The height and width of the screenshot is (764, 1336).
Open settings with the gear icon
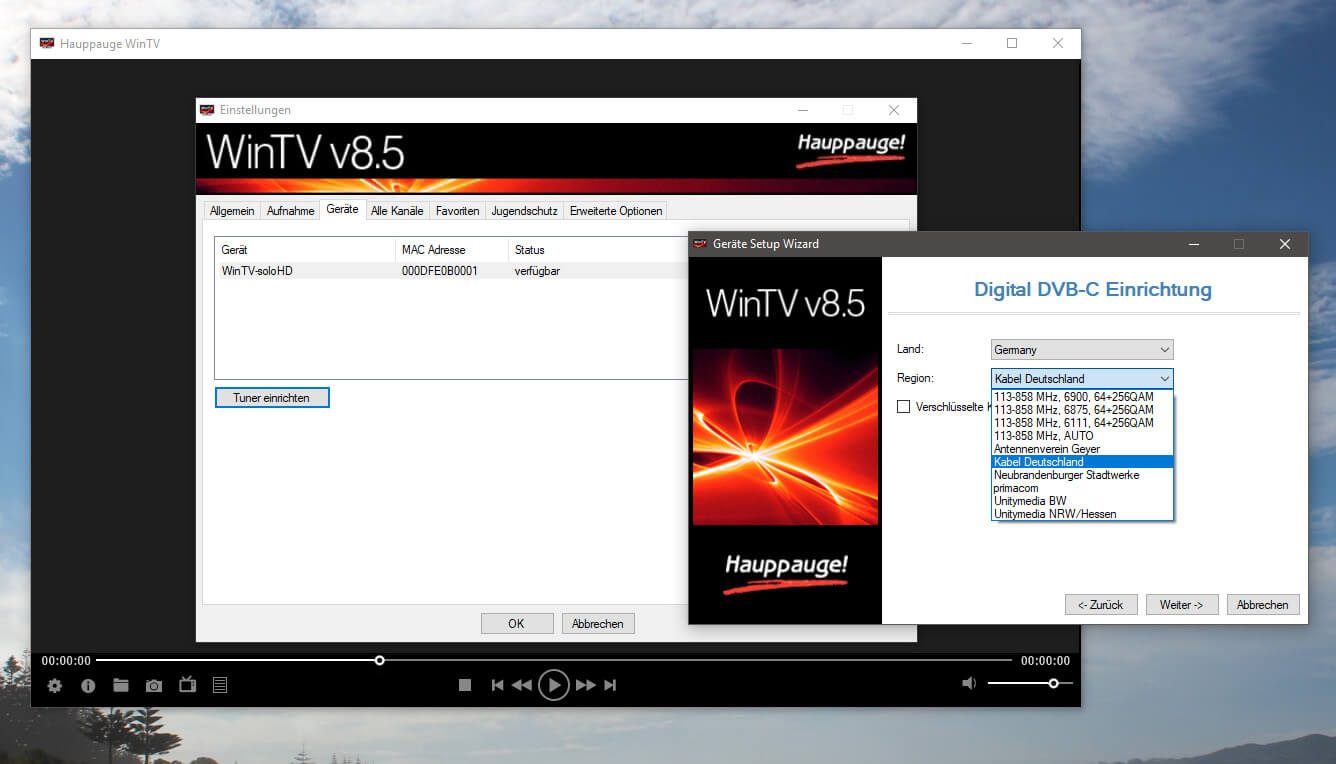point(55,685)
